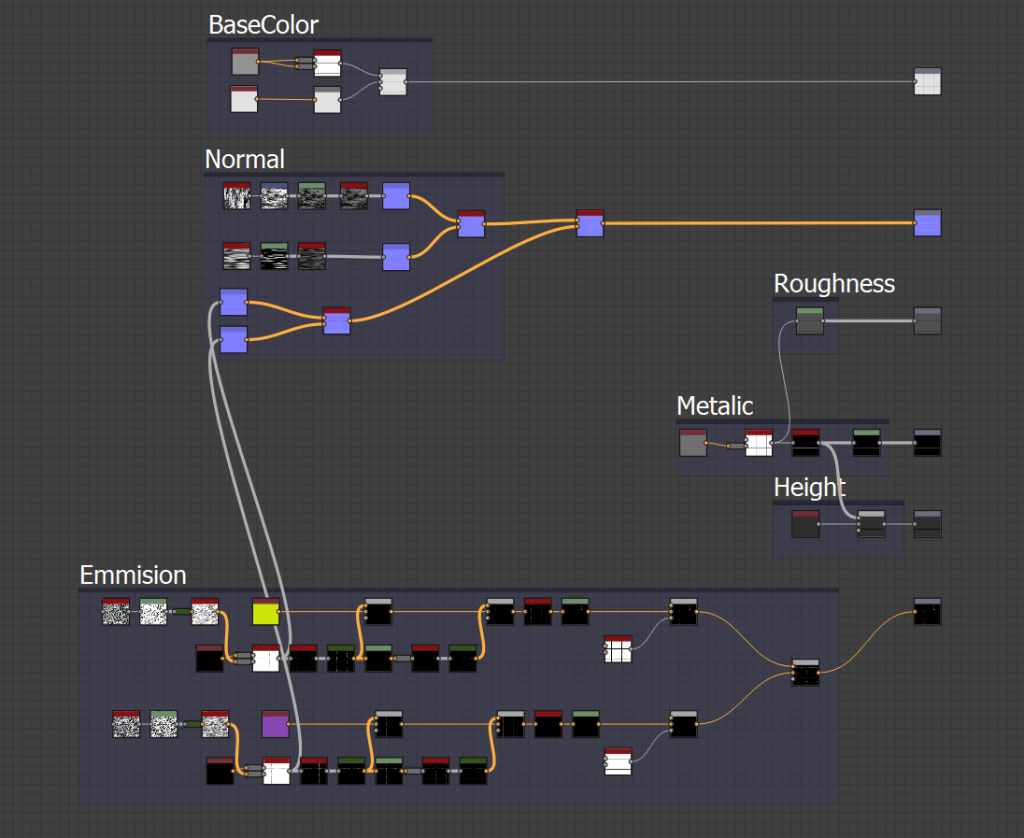Image resolution: width=1024 pixels, height=838 pixels.
Task: Click the Roughness output node at far right
Action: (927, 321)
